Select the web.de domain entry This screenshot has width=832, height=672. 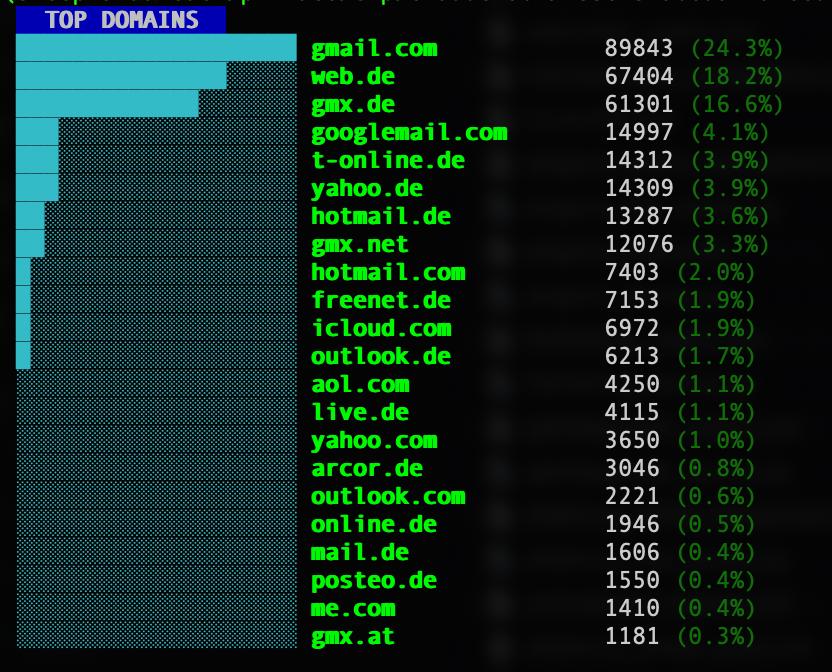353,76
